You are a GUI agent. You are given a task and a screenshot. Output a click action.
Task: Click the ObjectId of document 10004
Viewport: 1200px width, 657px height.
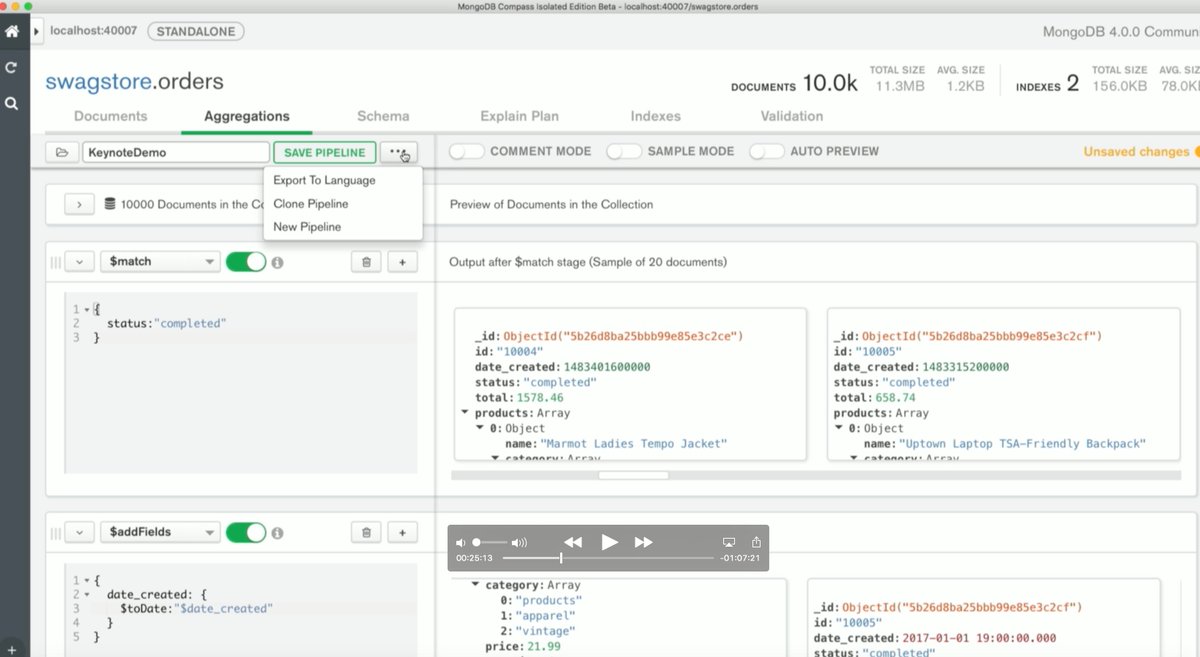pyautogui.click(x=624, y=337)
